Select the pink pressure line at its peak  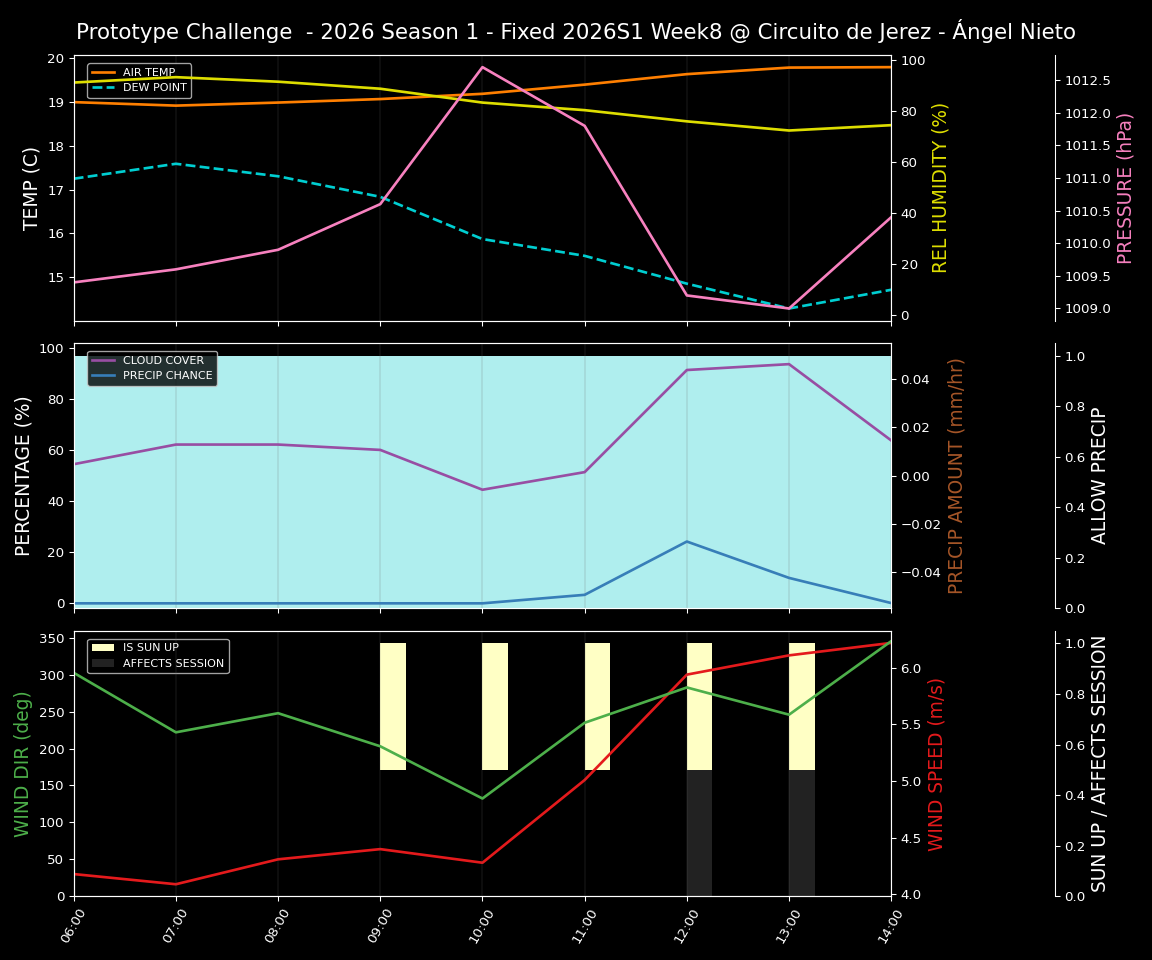coord(481,67)
